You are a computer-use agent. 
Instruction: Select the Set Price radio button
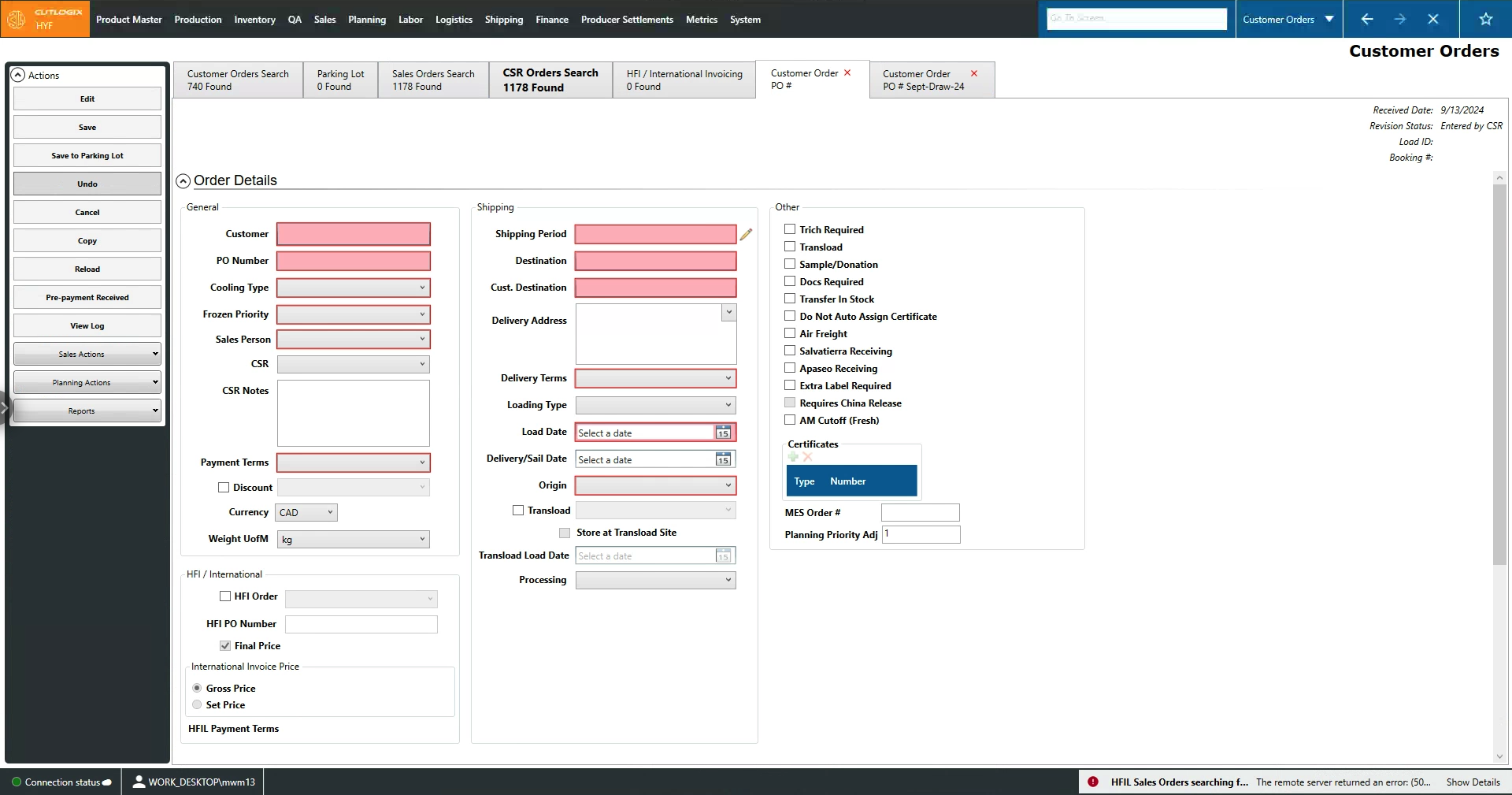pyautogui.click(x=197, y=704)
